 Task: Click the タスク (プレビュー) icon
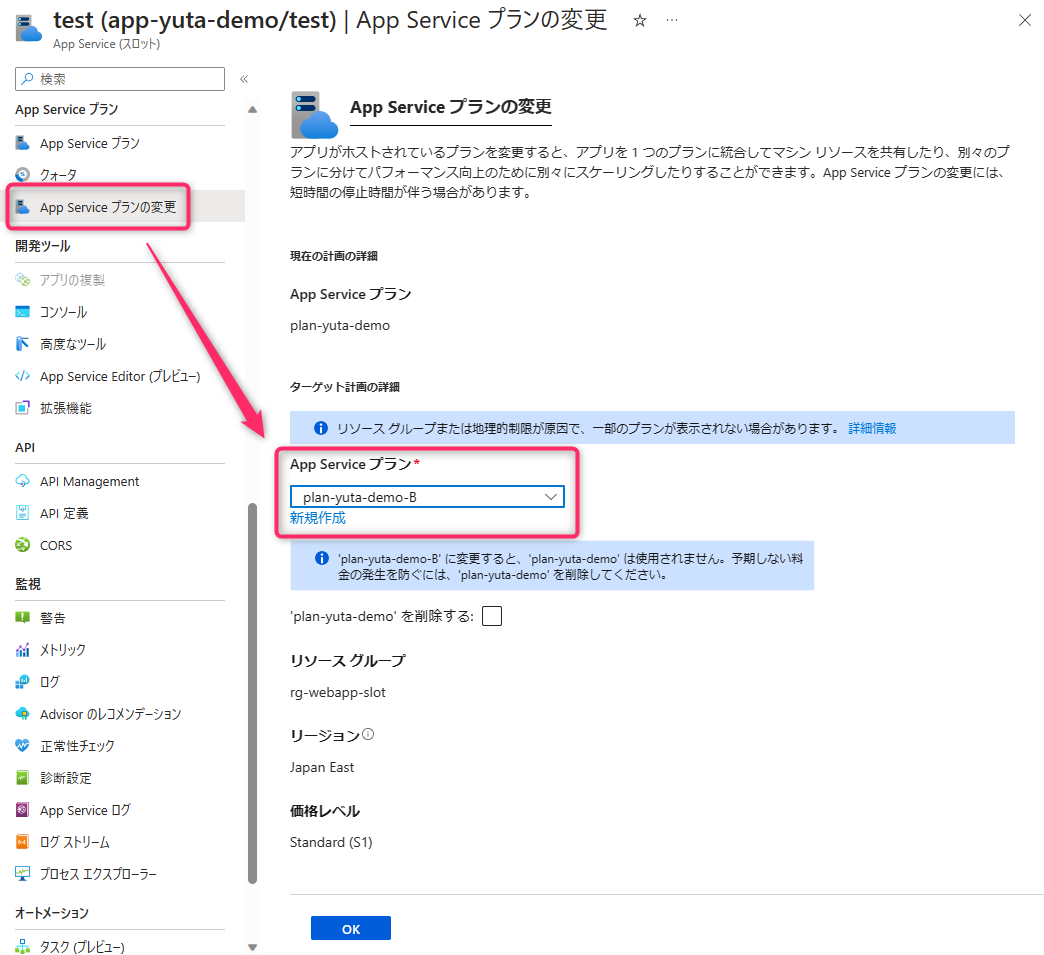click(23, 946)
